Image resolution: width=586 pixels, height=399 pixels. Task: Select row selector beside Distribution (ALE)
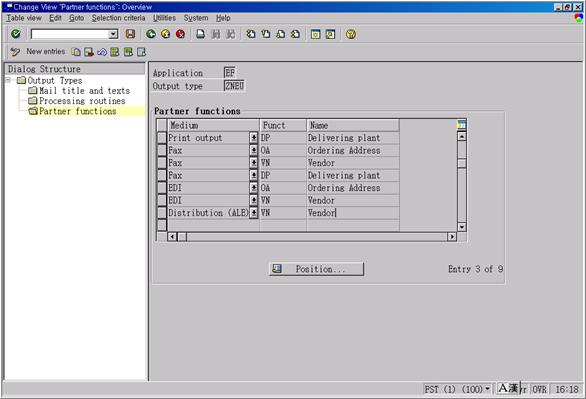pyautogui.click(x=161, y=213)
